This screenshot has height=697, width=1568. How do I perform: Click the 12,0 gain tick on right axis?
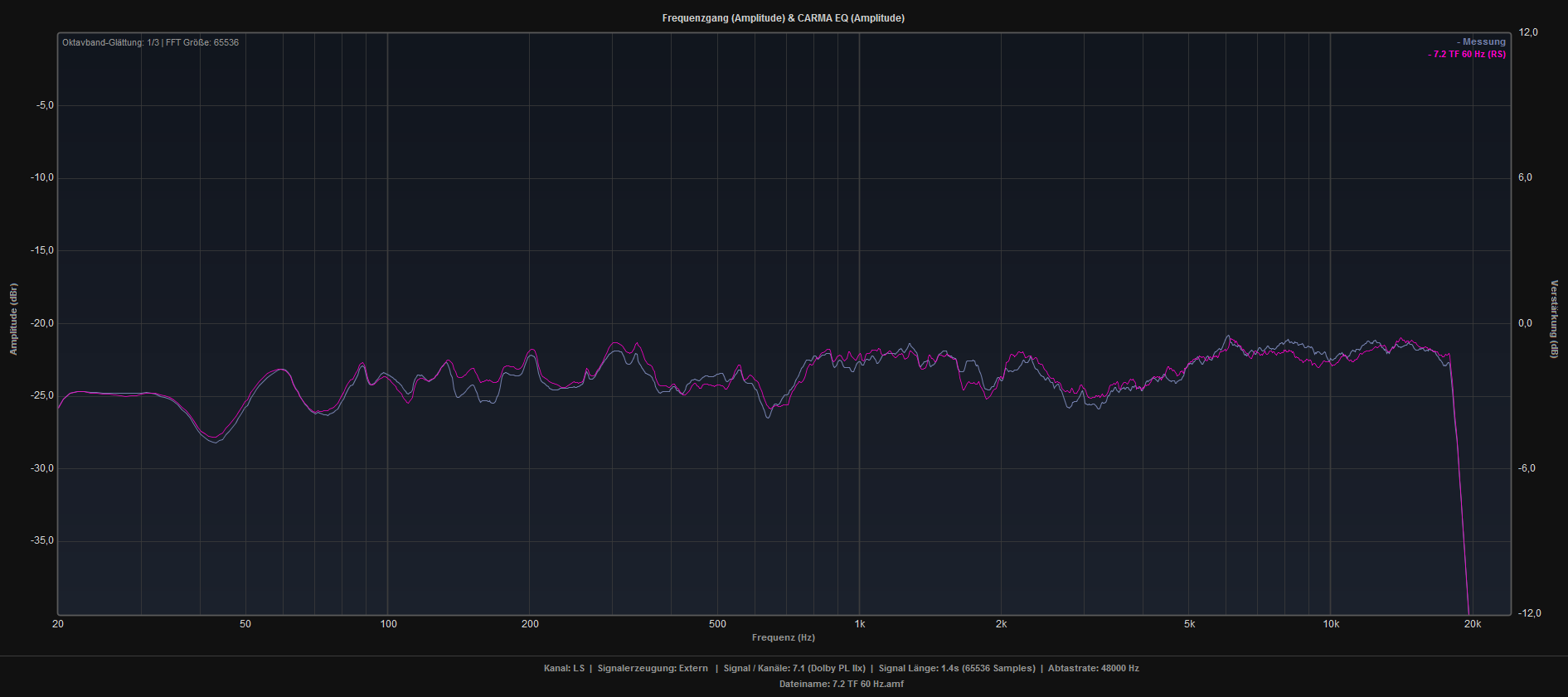1527,32
